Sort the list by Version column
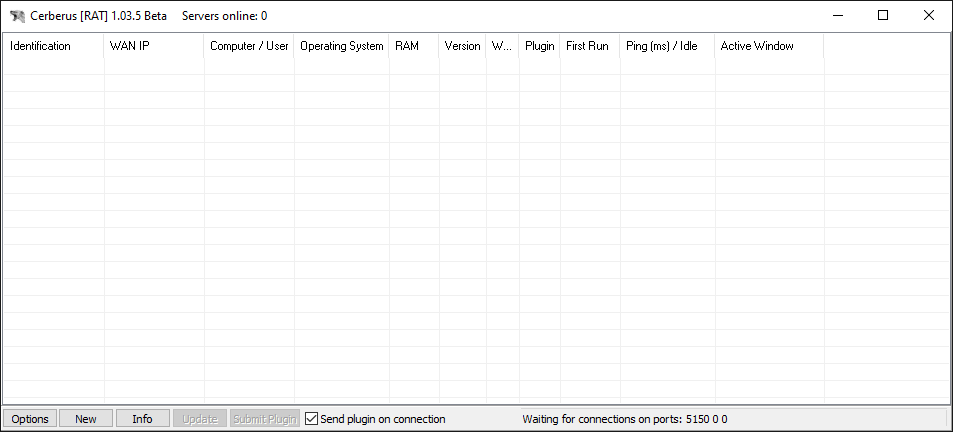The height and width of the screenshot is (432, 953). tap(462, 46)
